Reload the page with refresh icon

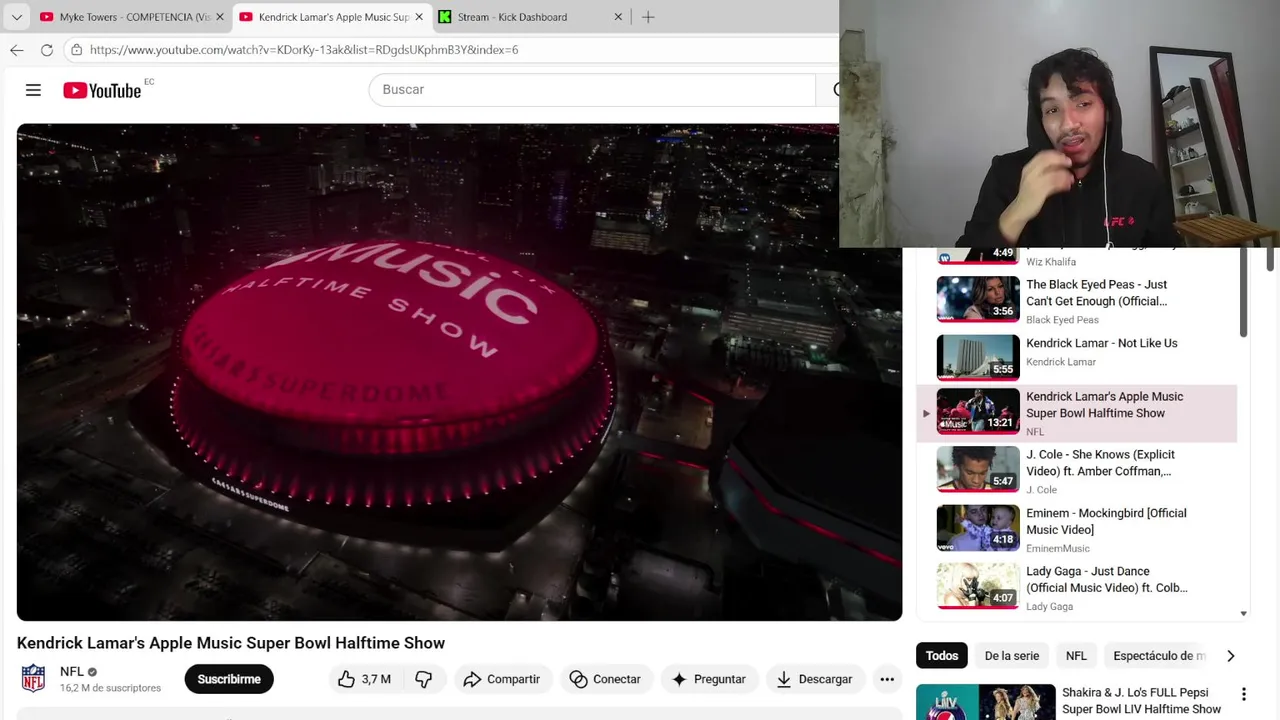(x=47, y=49)
